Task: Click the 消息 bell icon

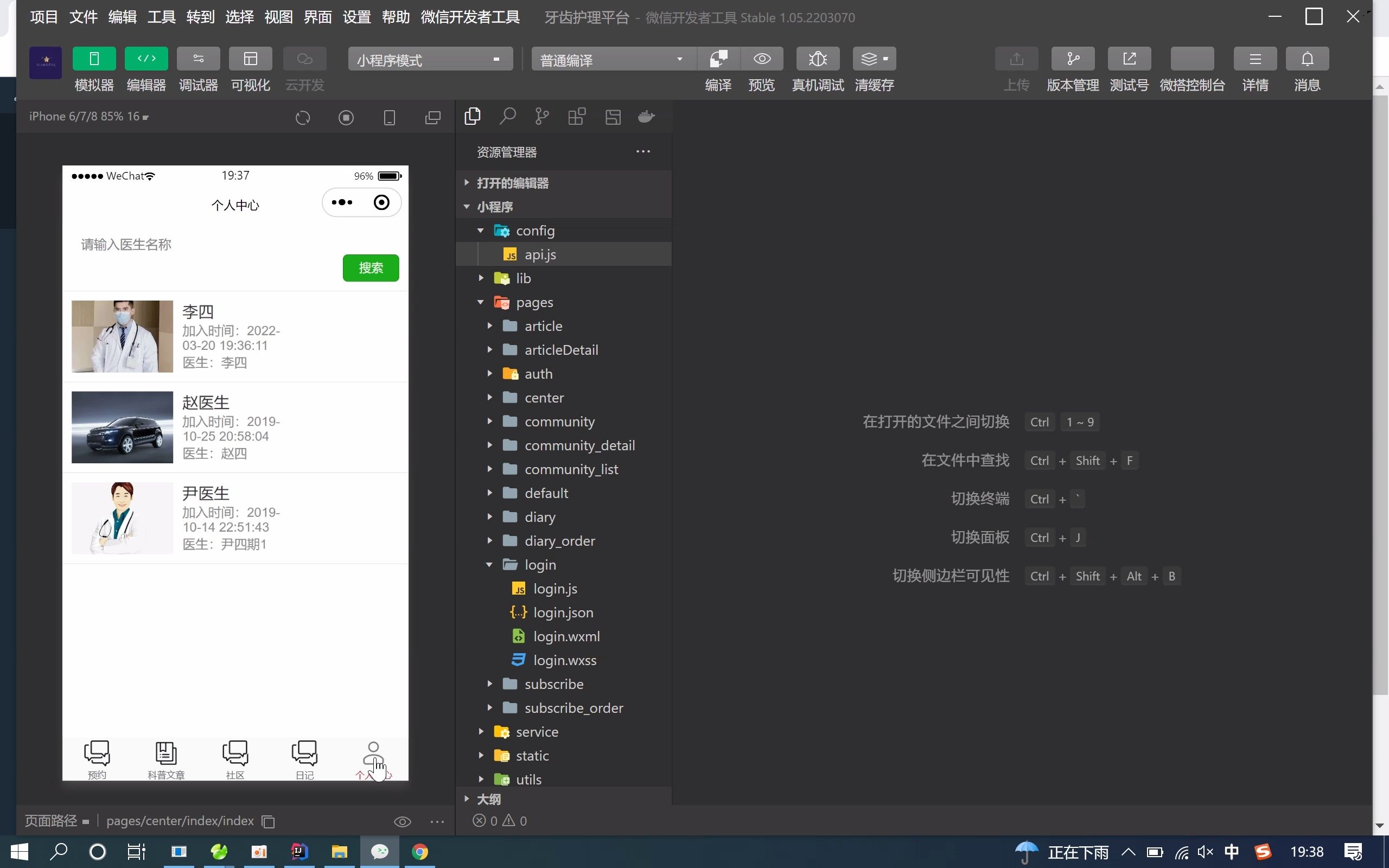Action: (x=1307, y=59)
